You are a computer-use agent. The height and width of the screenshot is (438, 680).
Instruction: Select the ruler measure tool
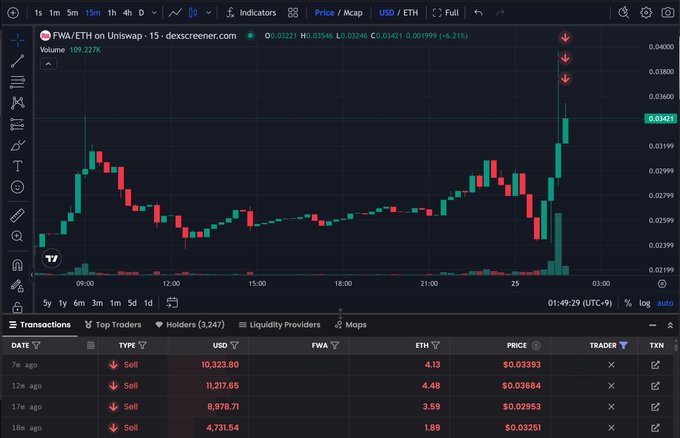coord(17,215)
